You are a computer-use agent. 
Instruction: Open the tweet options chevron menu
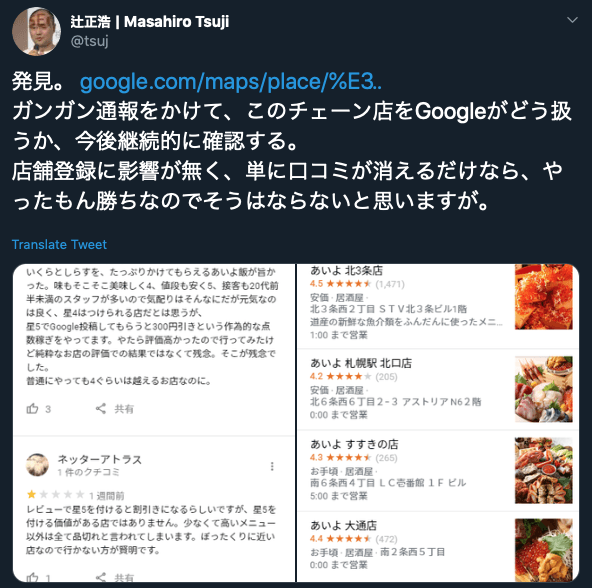click(572, 20)
